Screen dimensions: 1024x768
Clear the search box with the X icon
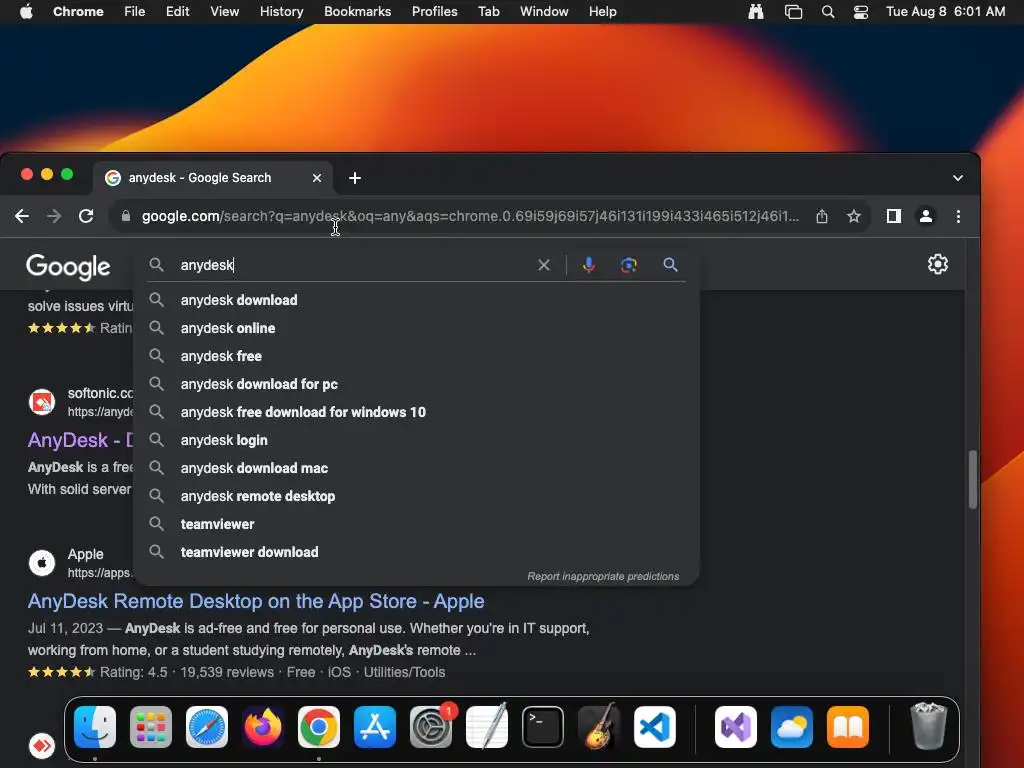click(544, 265)
